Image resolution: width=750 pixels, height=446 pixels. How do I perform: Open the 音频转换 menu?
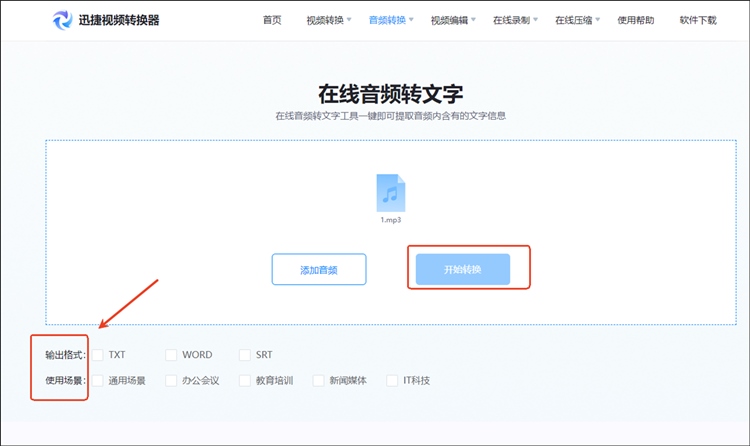pyautogui.click(x=387, y=20)
